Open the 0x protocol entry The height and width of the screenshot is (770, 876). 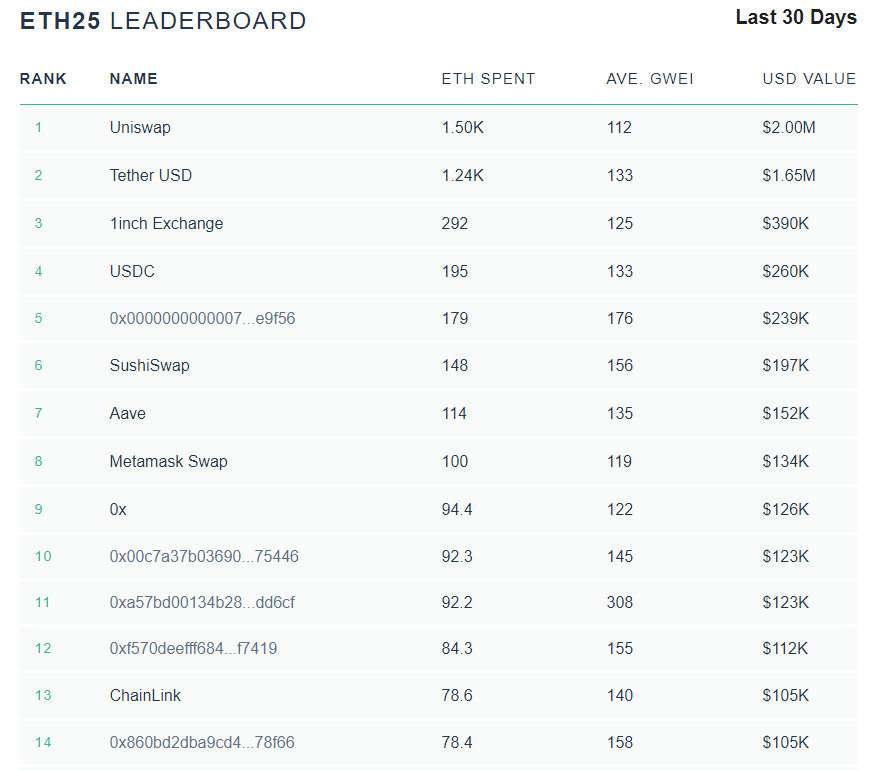(118, 510)
